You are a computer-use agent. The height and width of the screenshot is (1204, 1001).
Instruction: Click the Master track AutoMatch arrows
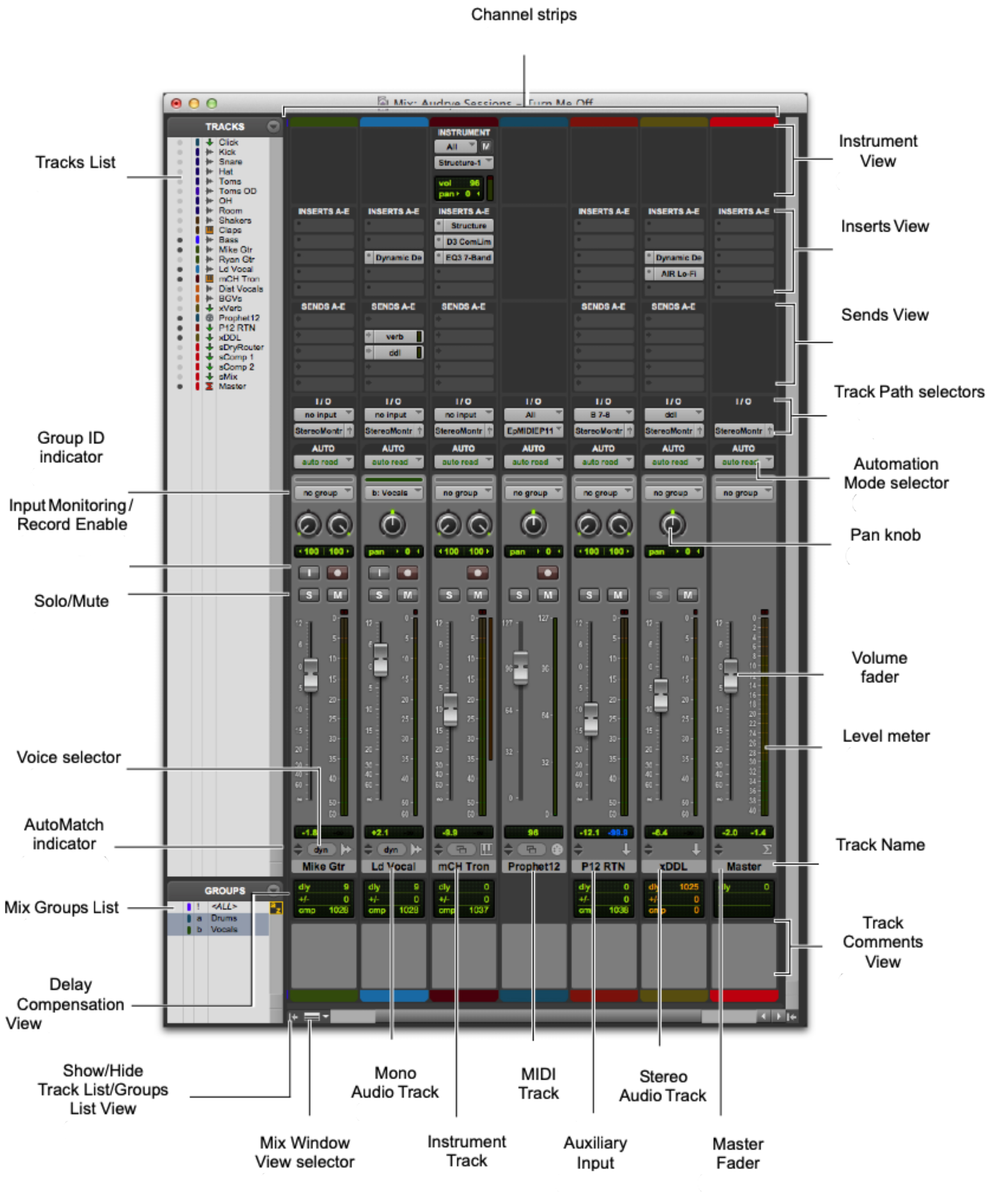(x=719, y=849)
